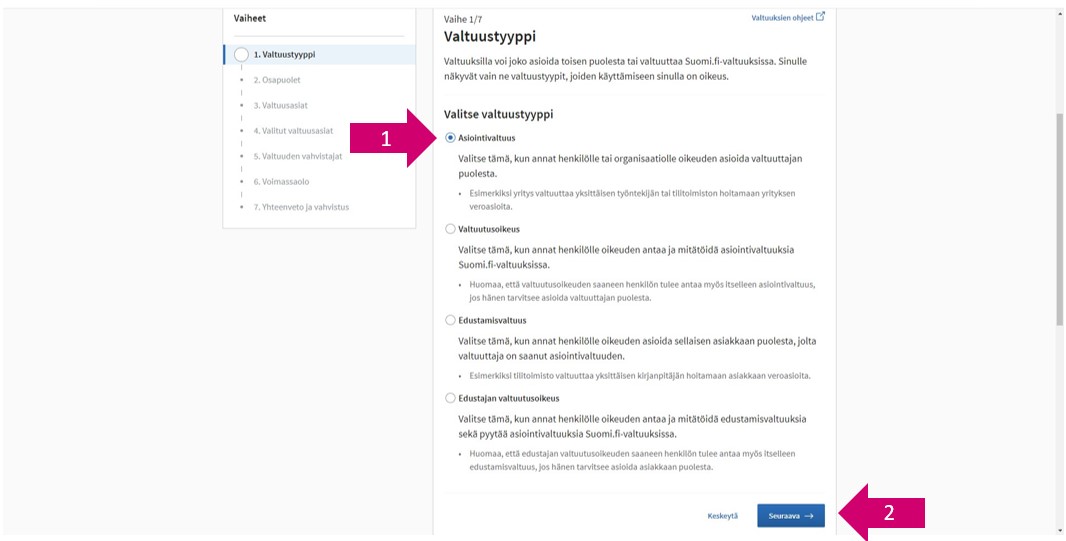Open the Valtuuksien ohjeet link
Viewport: 1066px width, 541px height.
(783, 18)
